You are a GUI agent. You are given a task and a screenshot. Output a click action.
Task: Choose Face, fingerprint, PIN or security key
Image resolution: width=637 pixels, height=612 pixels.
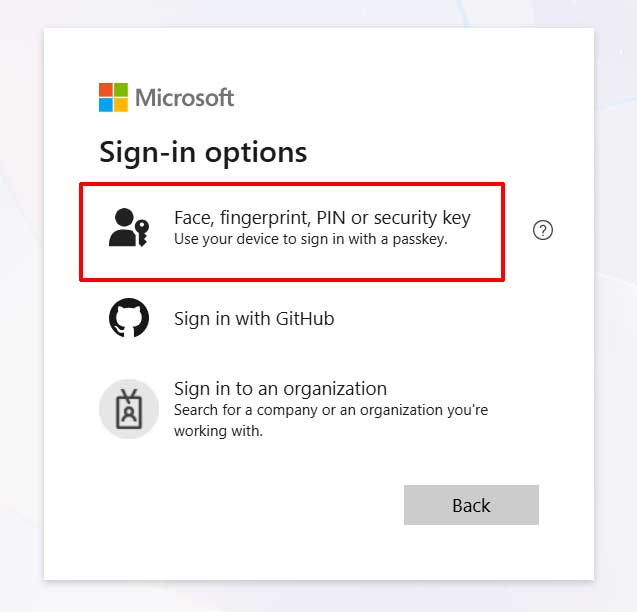(321, 217)
